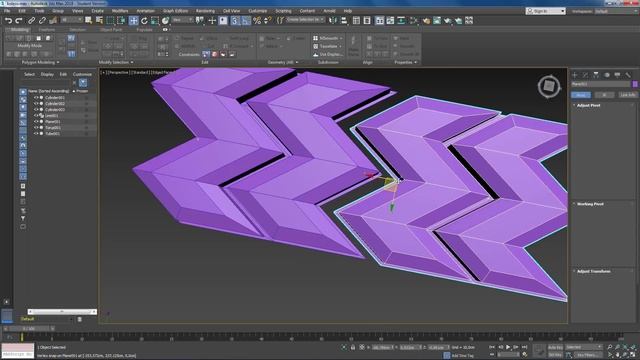
Task: Click the Link Info button
Action: coord(627,95)
